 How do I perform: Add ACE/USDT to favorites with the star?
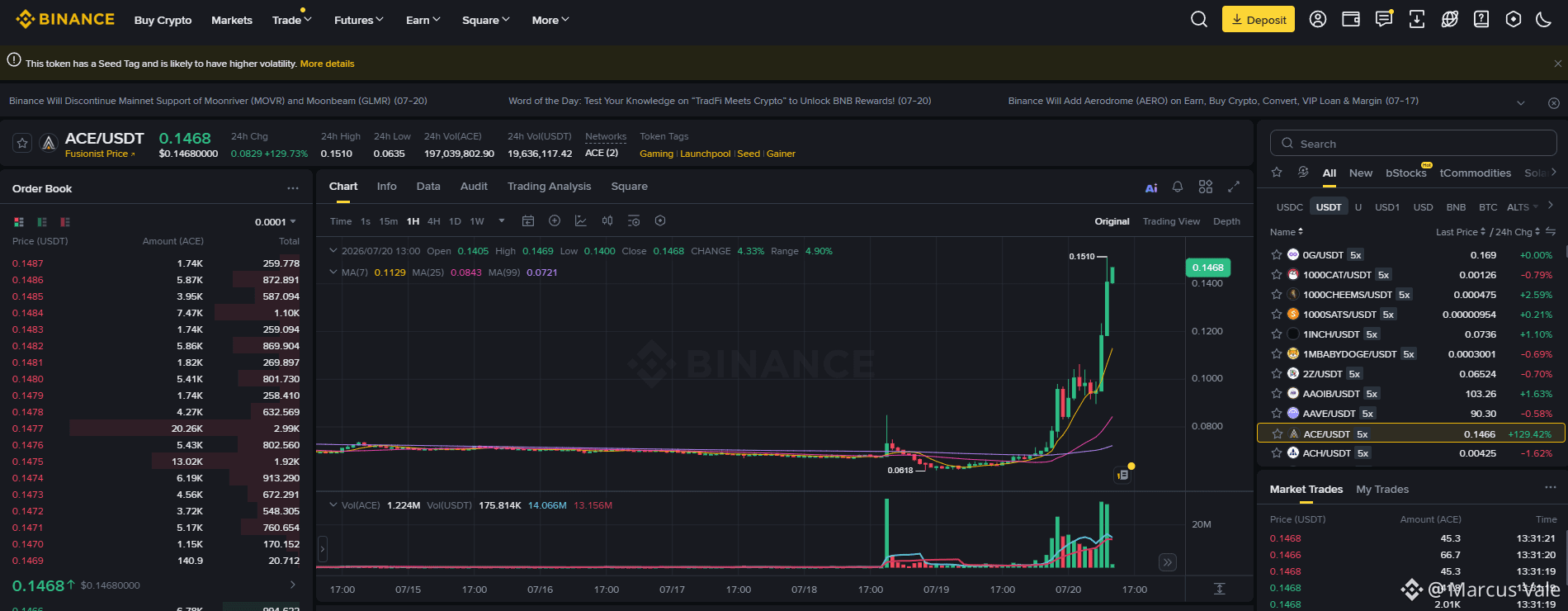click(22, 143)
